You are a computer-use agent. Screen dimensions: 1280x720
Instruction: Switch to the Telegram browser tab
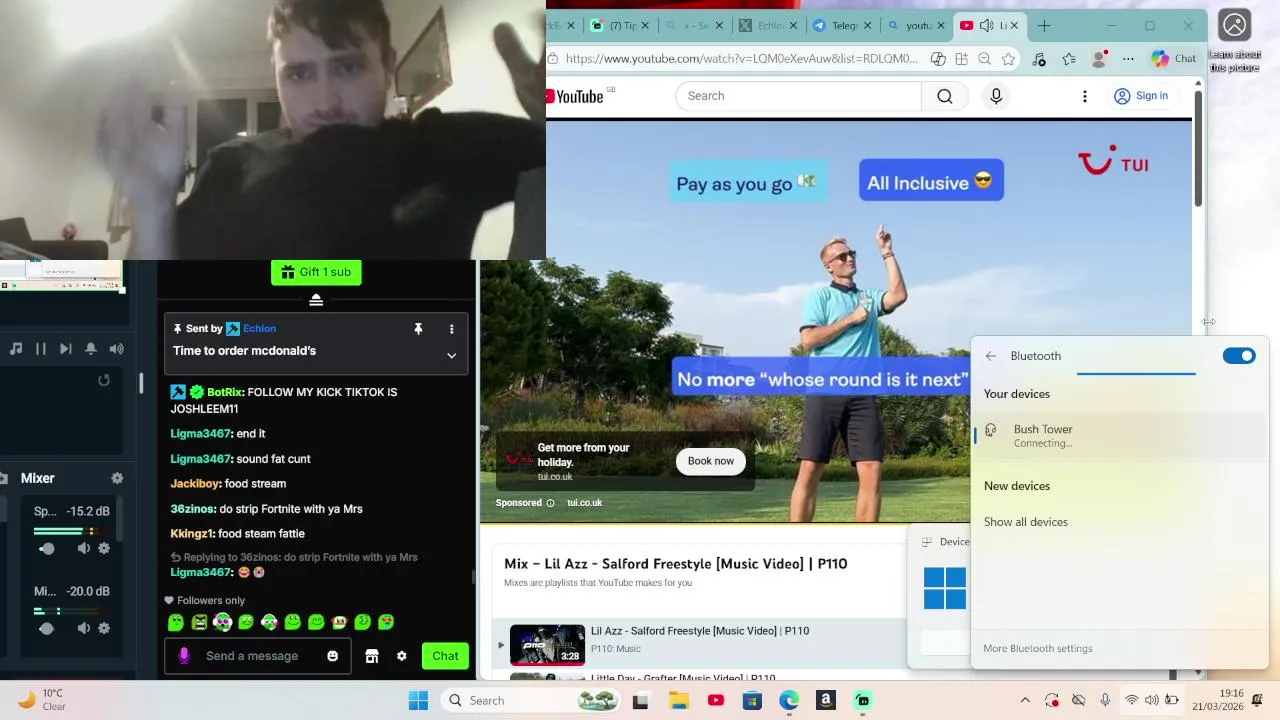point(836,26)
